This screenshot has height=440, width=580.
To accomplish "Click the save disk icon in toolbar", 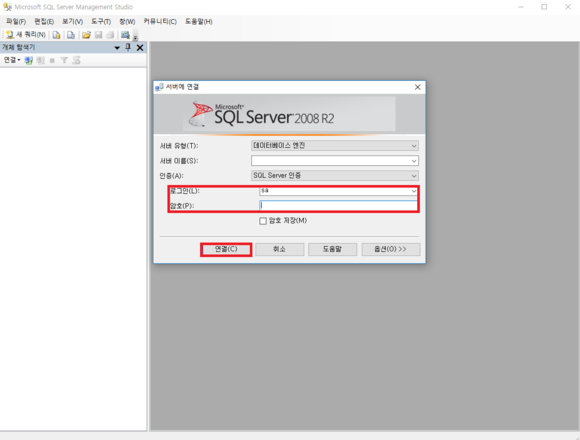I will pos(98,35).
